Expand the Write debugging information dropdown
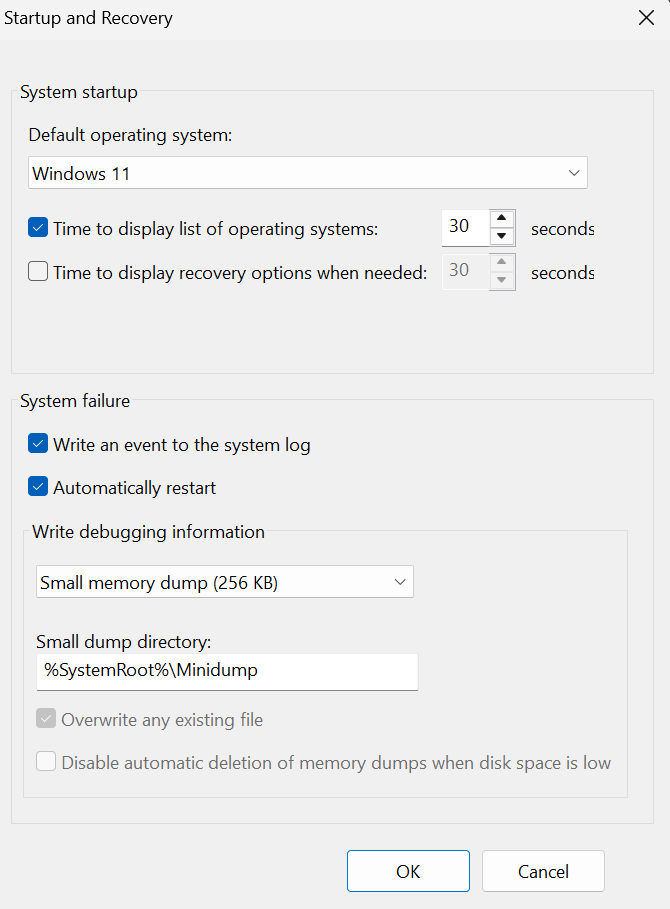Viewport: 670px width, 909px height. 225,582
